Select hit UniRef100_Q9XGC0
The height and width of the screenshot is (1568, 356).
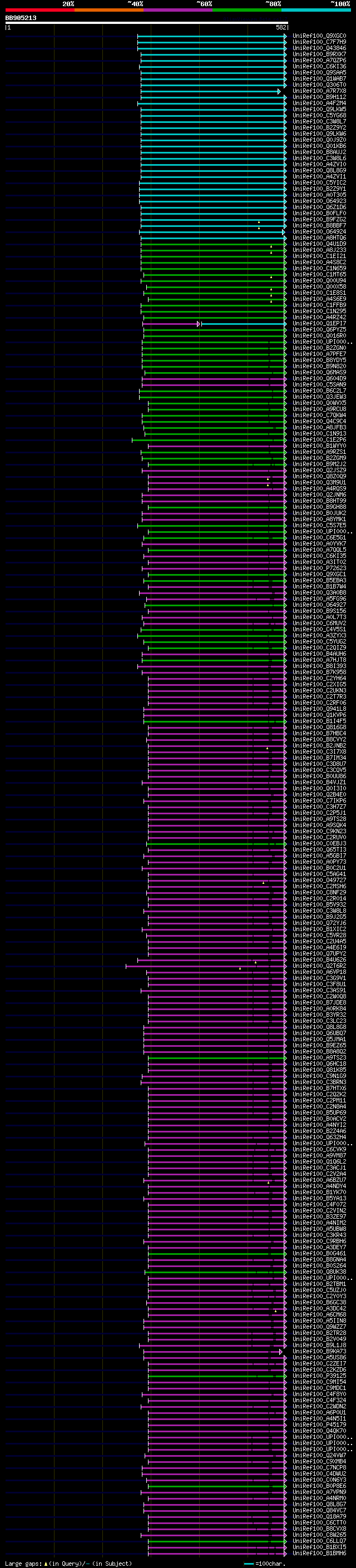tap(319, 36)
